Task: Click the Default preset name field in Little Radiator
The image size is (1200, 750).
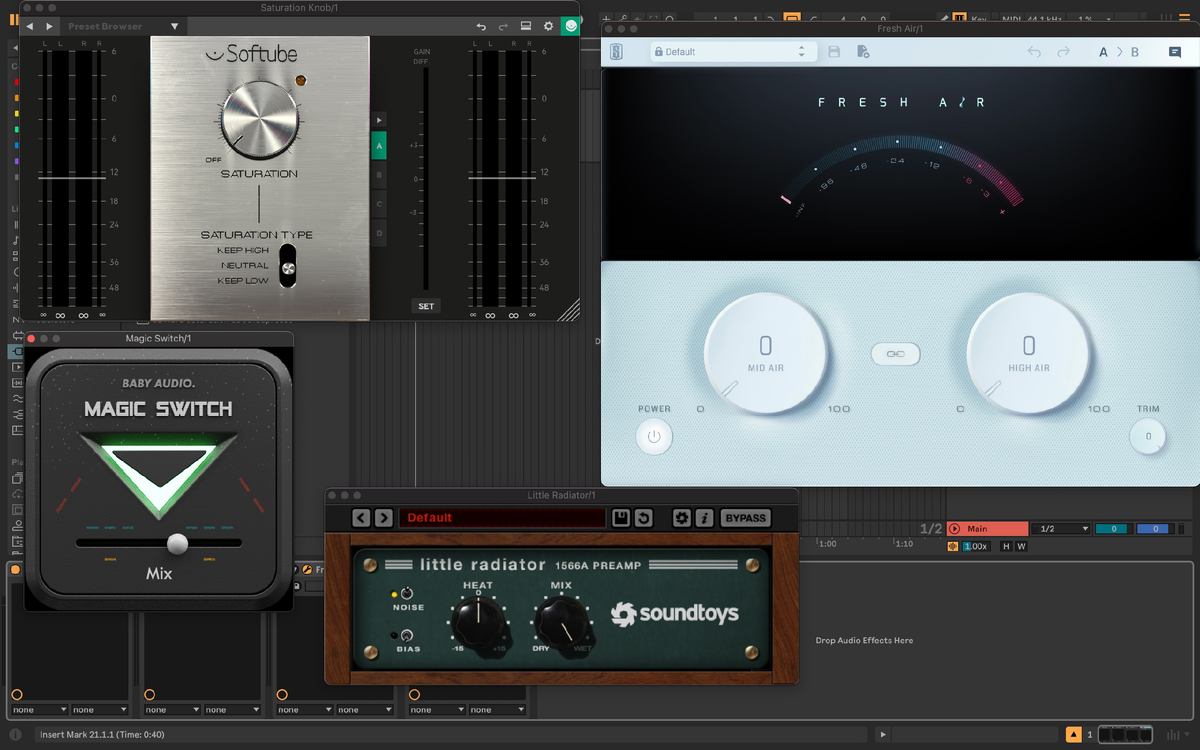Action: 502,518
